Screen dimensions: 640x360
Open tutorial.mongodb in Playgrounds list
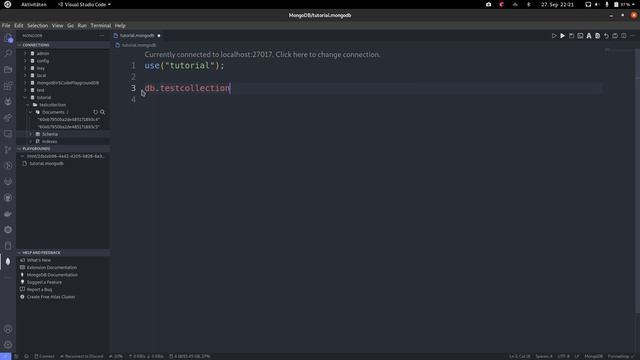coord(47,164)
